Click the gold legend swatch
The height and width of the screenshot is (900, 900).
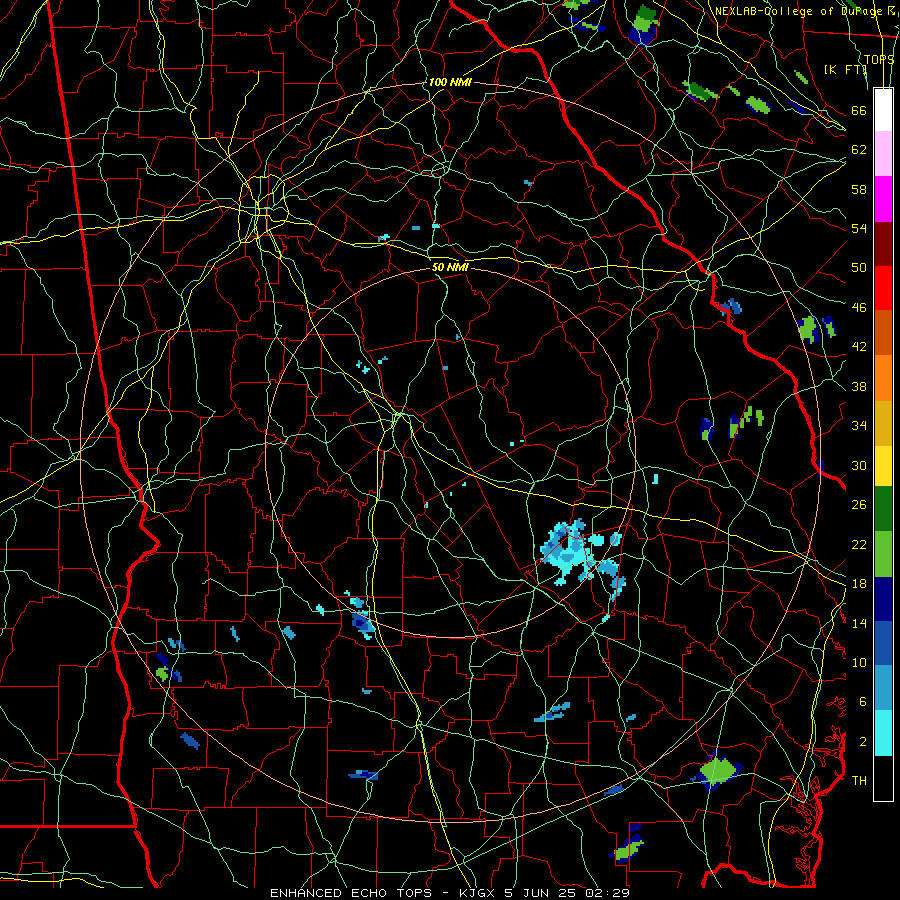pyautogui.click(x=883, y=422)
